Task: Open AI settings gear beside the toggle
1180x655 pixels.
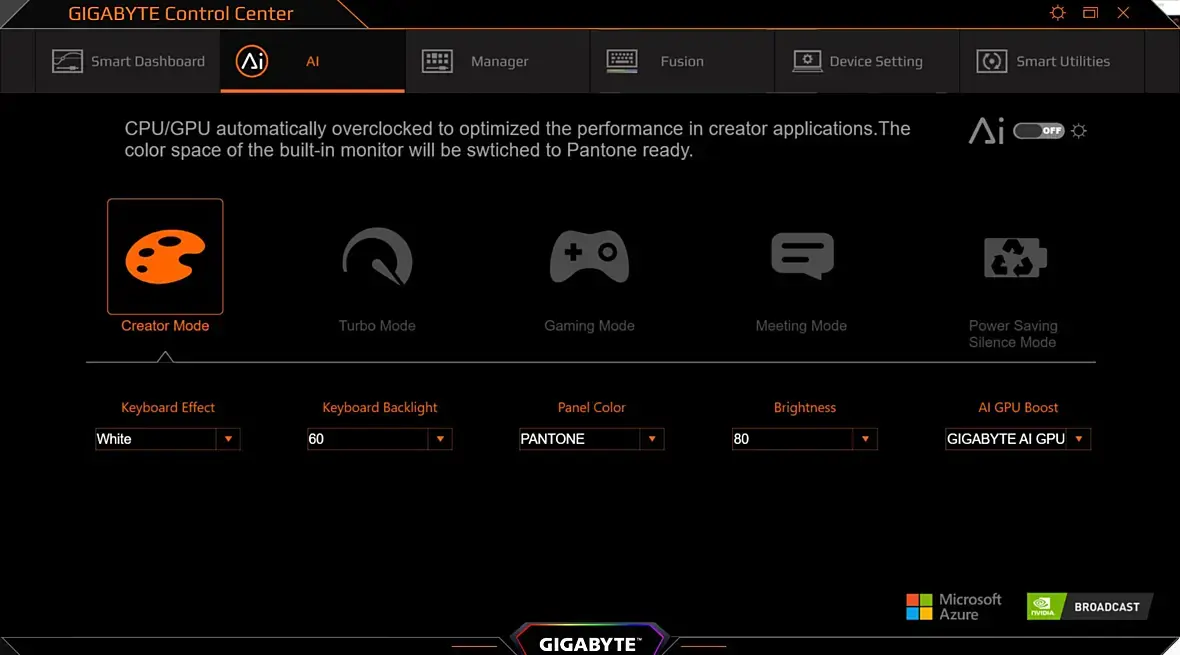Action: pyautogui.click(x=1078, y=131)
